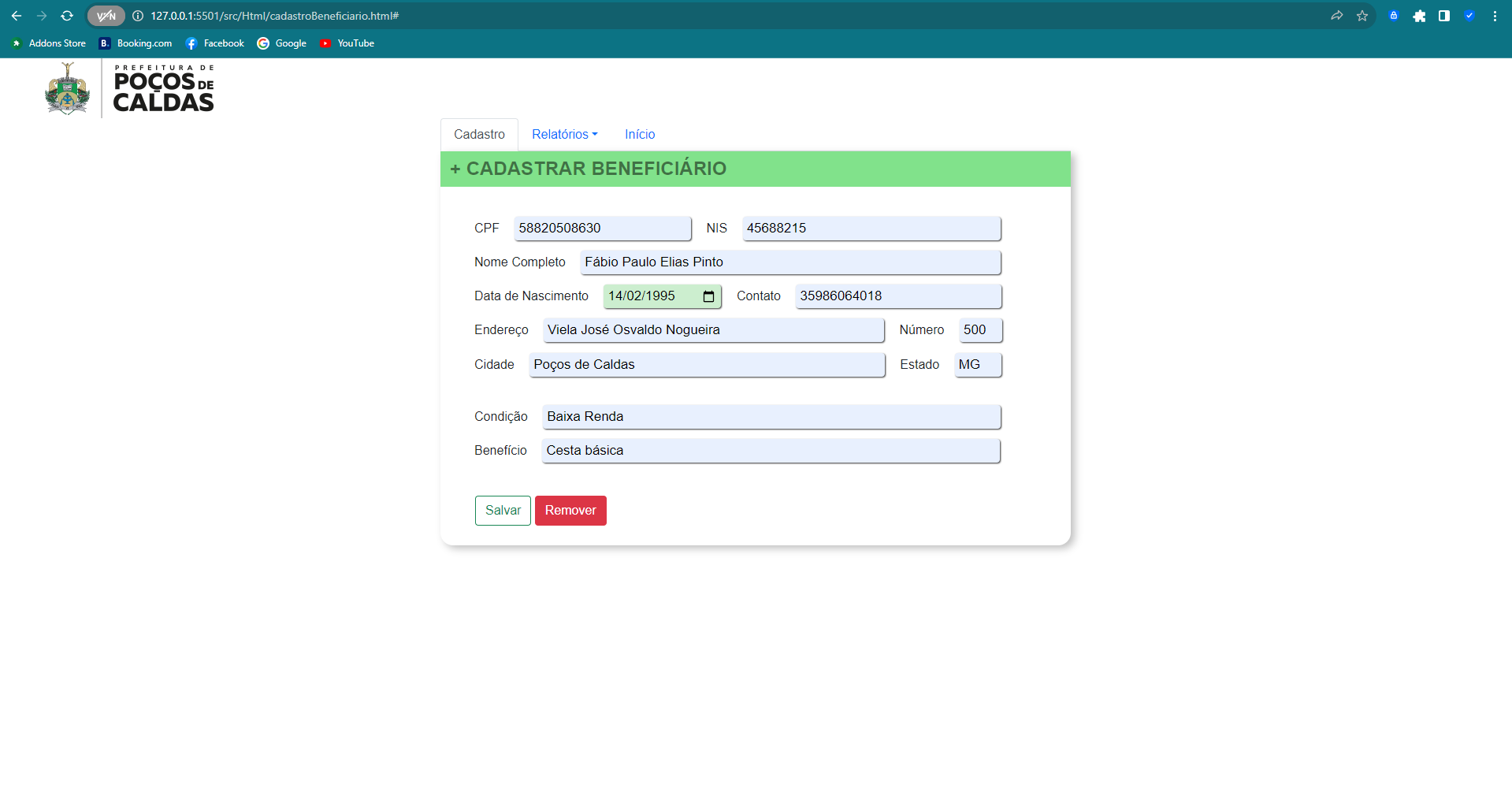The width and height of the screenshot is (1512, 792).
Task: Open the Addons Store bookmark
Action: [49, 43]
